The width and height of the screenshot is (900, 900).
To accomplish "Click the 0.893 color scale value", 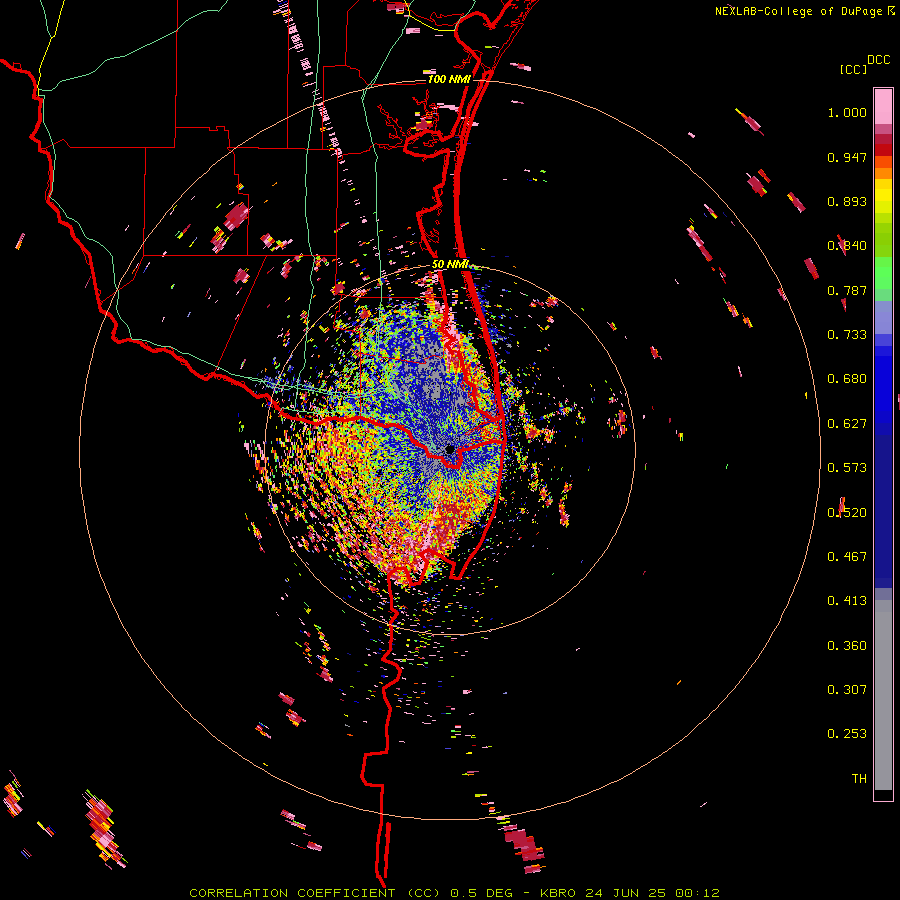I will click(847, 201).
